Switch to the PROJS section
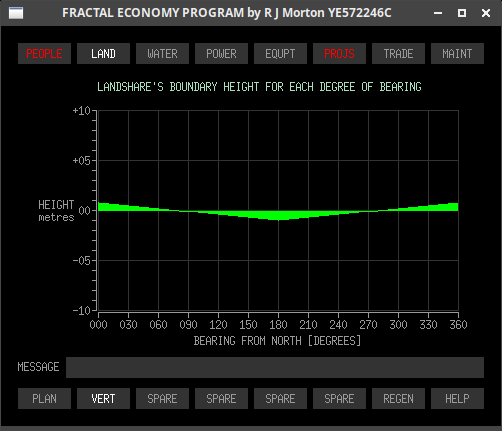502x431 pixels. pyautogui.click(x=339, y=53)
